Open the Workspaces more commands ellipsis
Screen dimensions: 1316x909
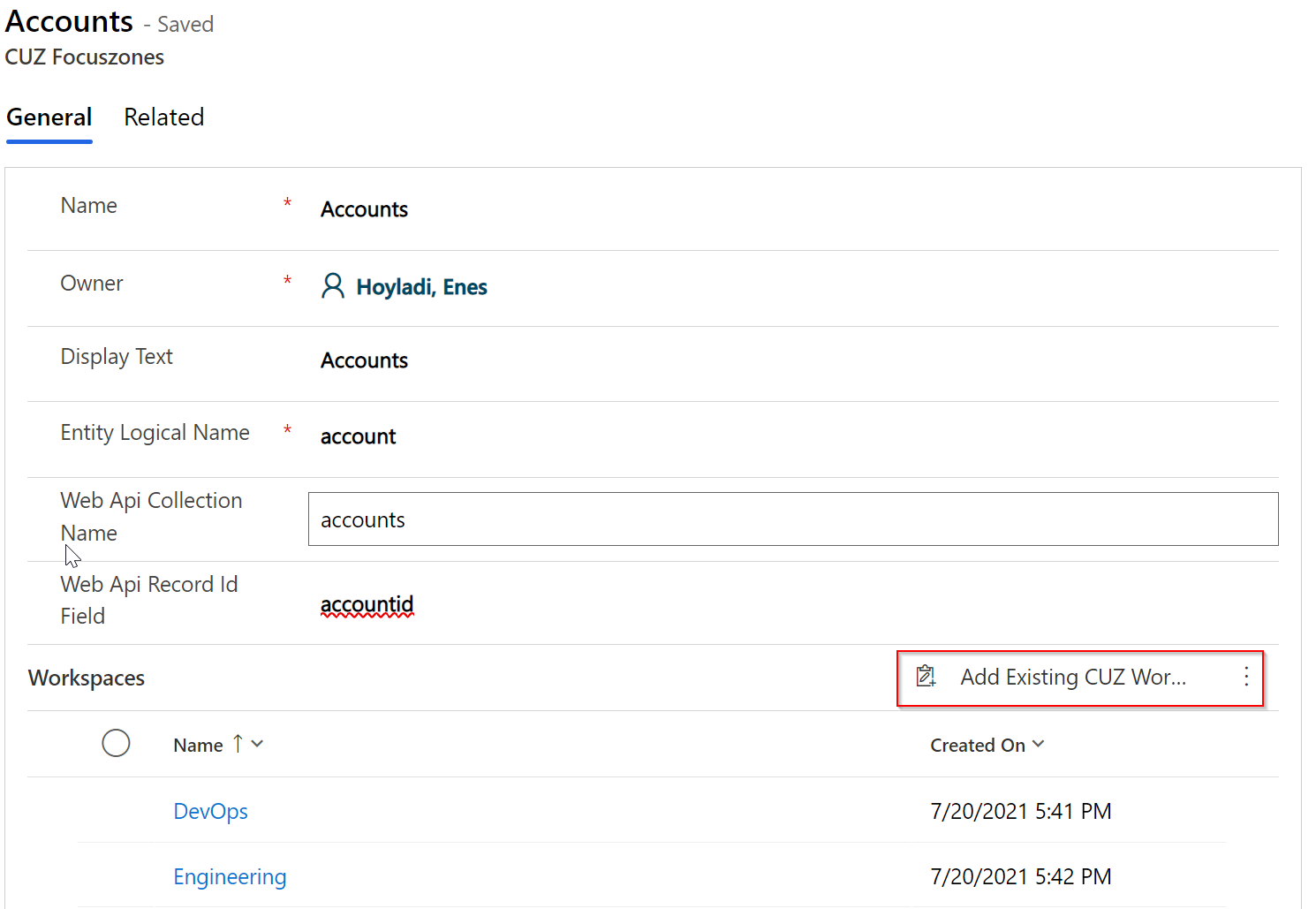point(1246,677)
